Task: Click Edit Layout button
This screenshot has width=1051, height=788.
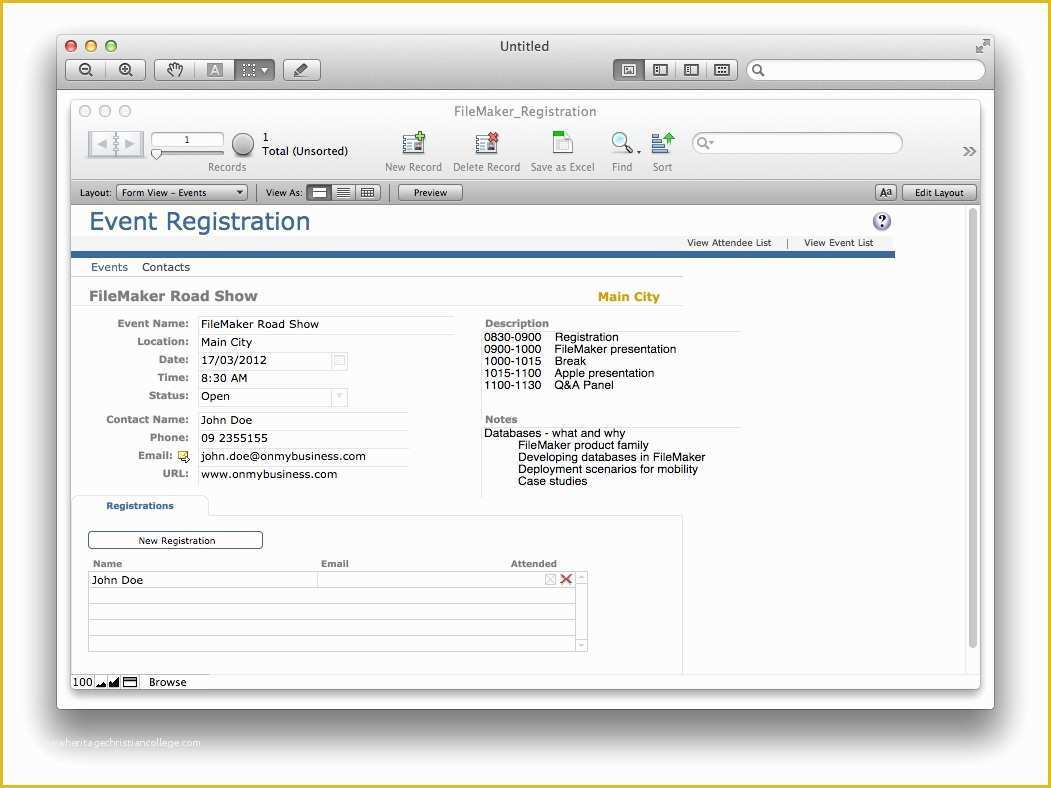Action: pyautogui.click(x=939, y=192)
